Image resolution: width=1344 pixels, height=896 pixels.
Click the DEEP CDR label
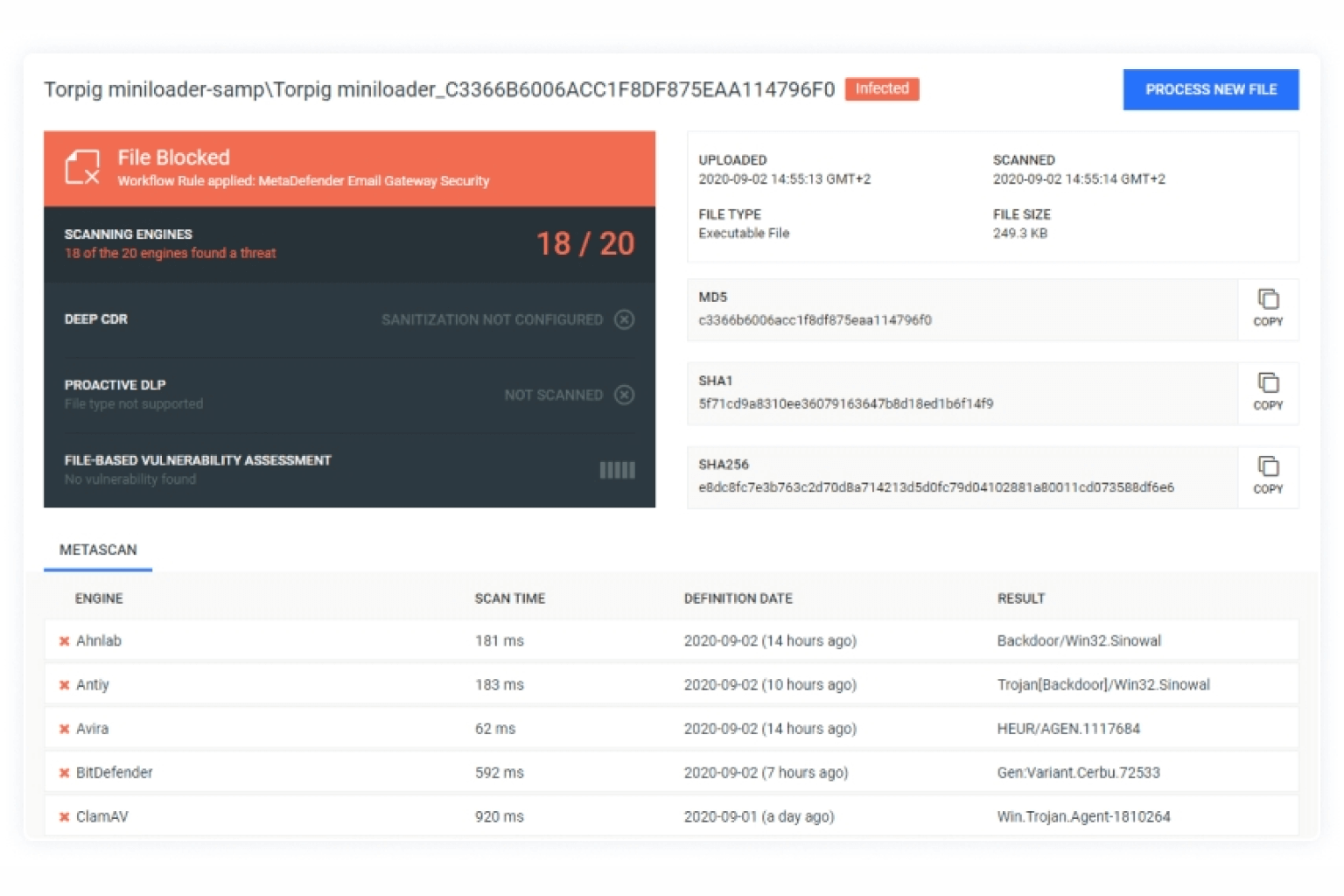click(x=96, y=319)
